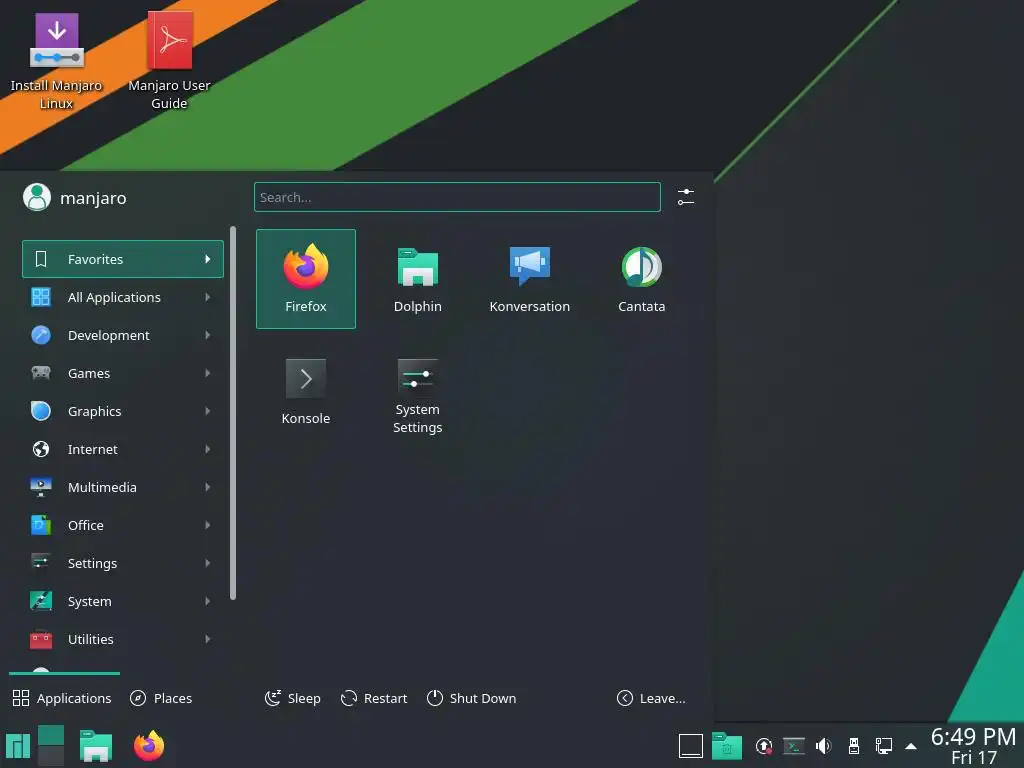Expand Multimedia category arrow
The height and width of the screenshot is (768, 1024).
point(208,487)
